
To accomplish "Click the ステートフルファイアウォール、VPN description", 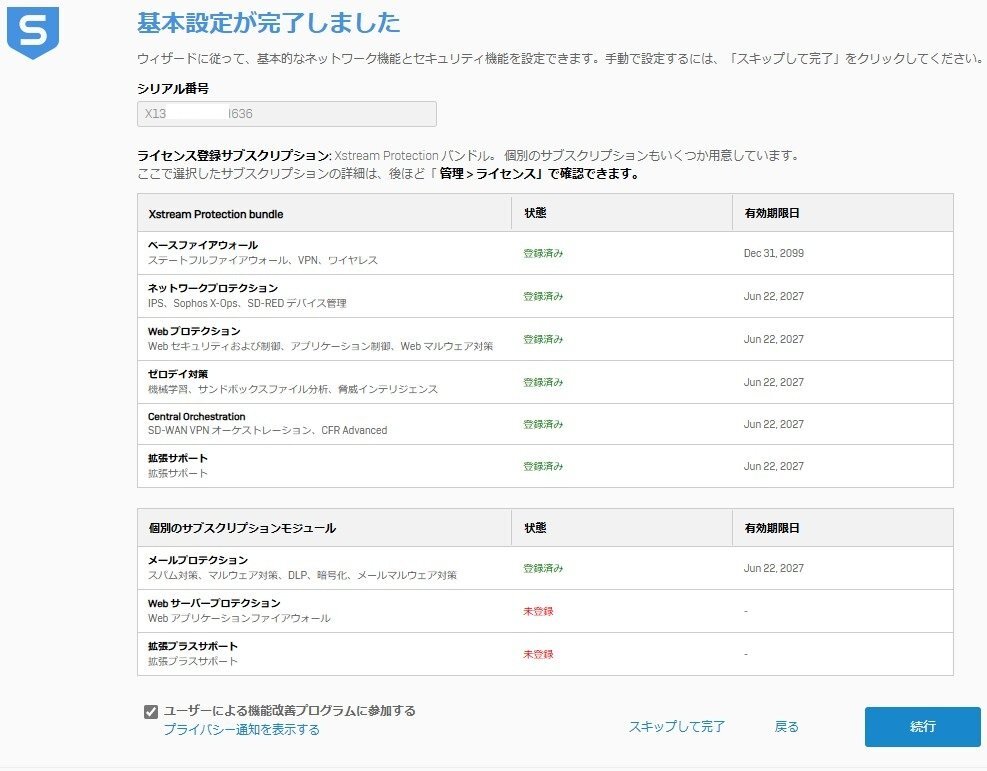I will (x=262, y=261).
